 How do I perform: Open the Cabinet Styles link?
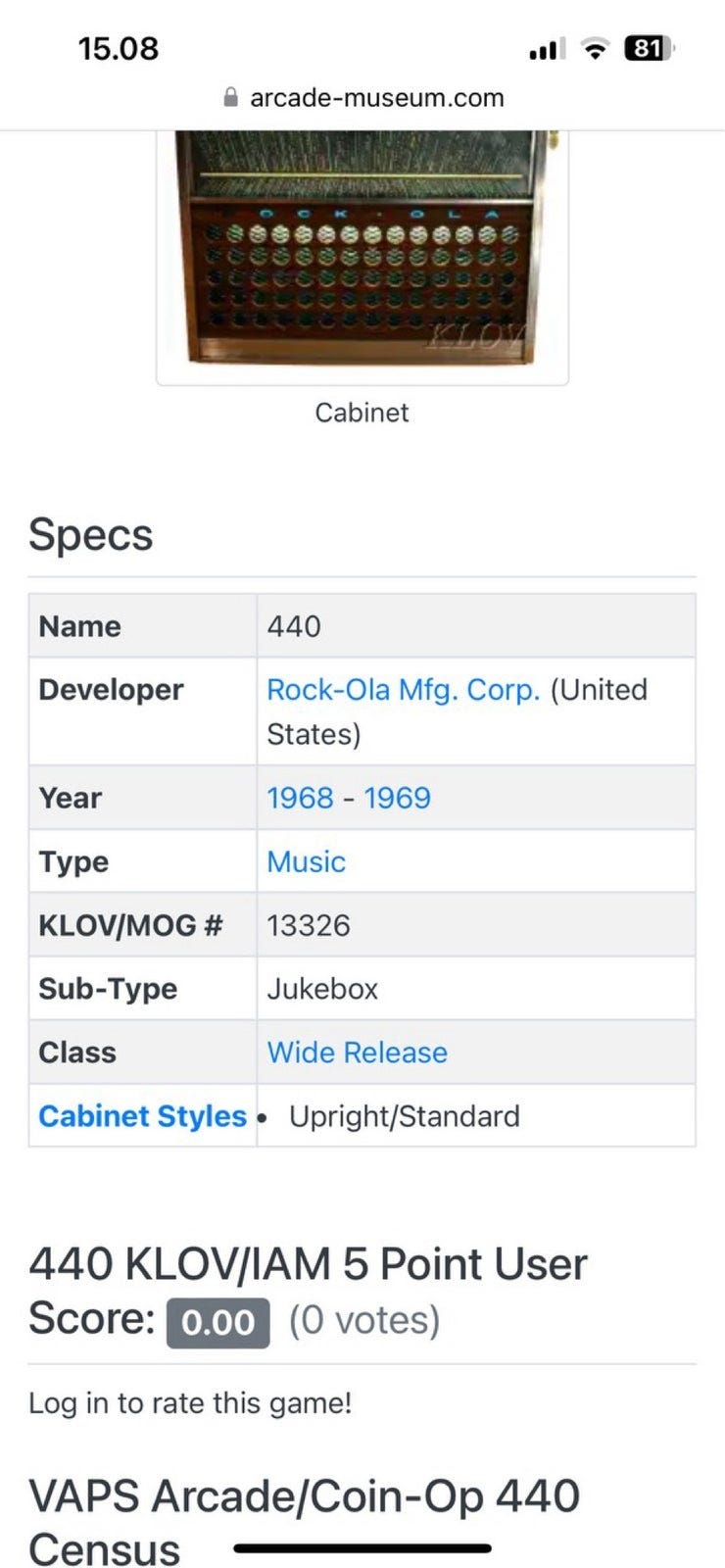pyautogui.click(x=142, y=1116)
